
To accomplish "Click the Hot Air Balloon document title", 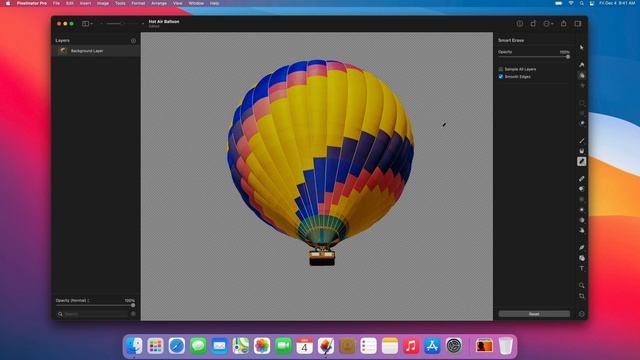I will pos(164,22).
